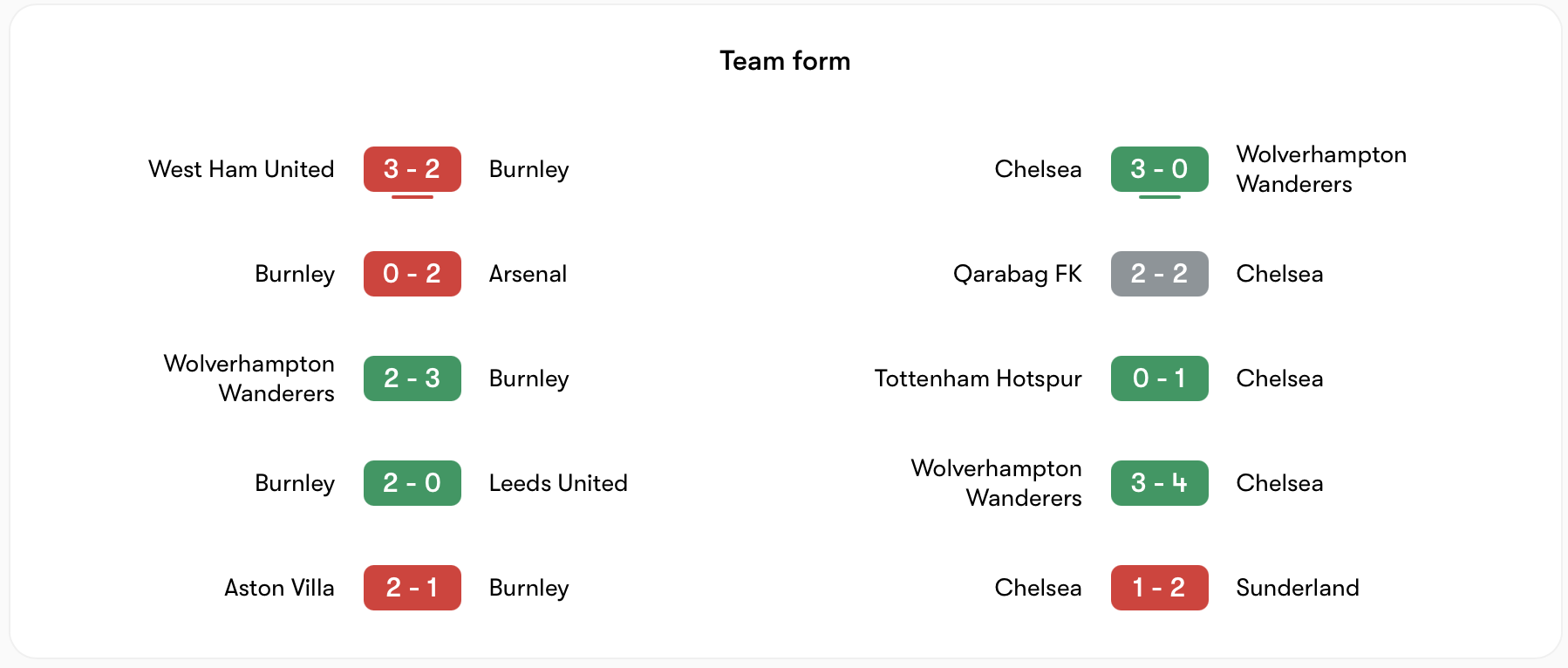Select the Wolverhampton Wanderers name on left column
Viewport: 1568px width, 668px height.
pyautogui.click(x=248, y=378)
